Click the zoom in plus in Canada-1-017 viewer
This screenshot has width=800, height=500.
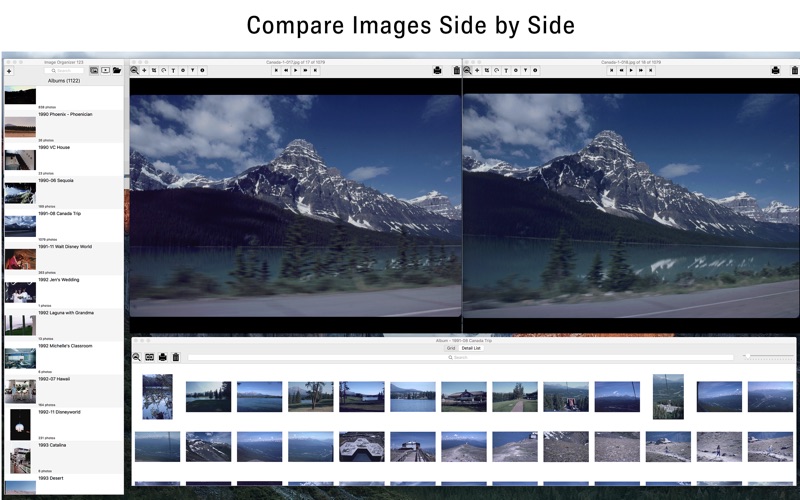pyautogui.click(x=144, y=70)
